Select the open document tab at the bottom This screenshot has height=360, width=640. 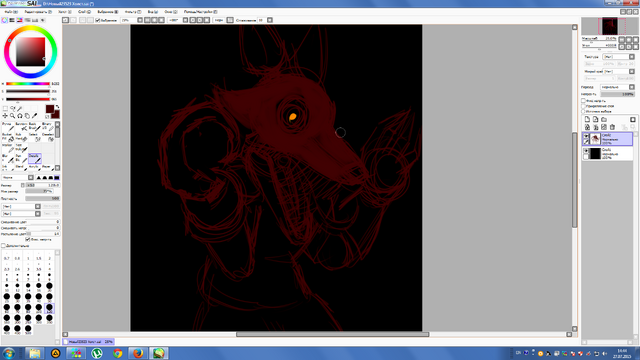pyautogui.click(x=88, y=342)
